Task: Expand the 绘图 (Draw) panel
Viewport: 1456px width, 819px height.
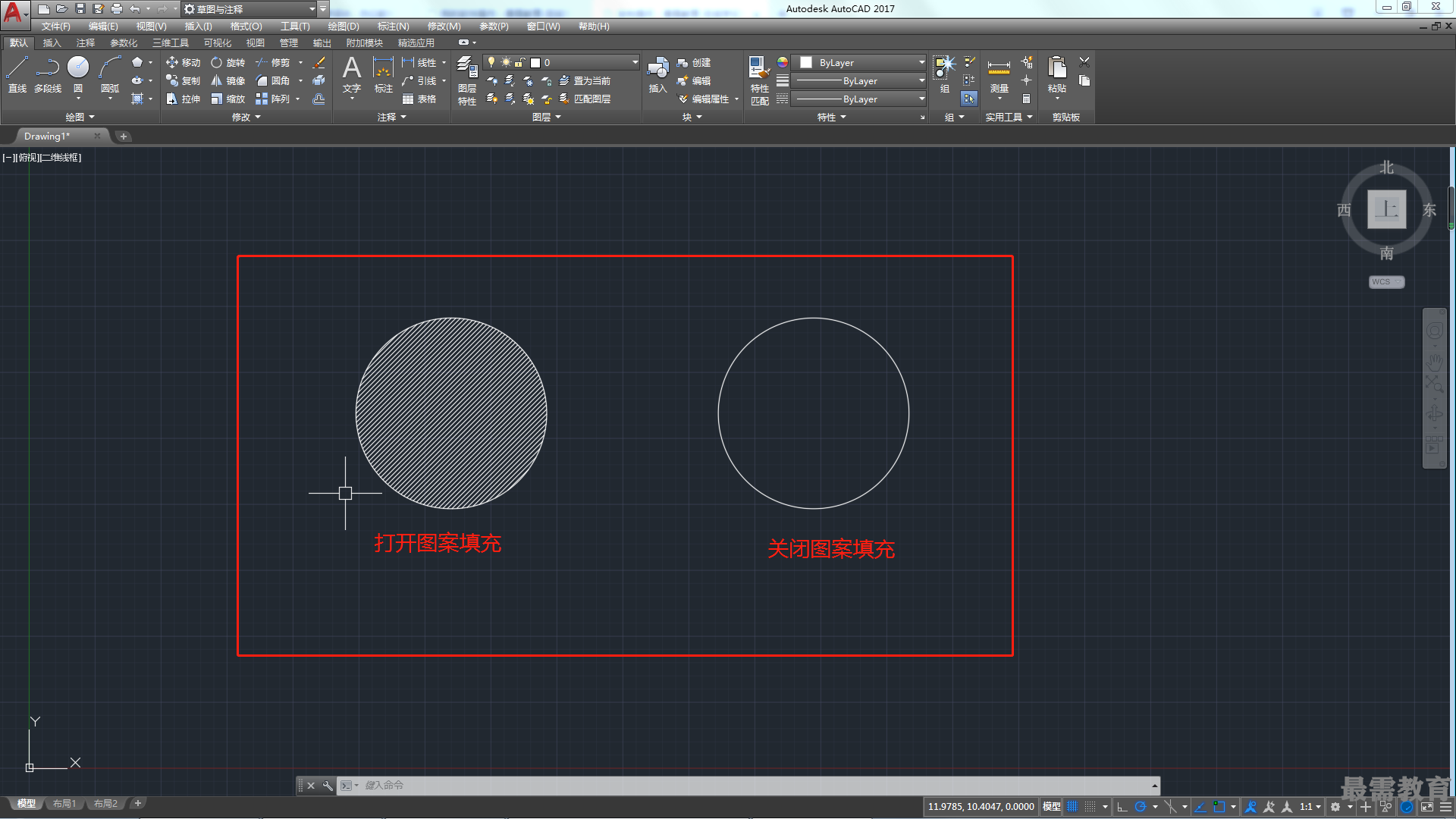Action: pos(80,117)
